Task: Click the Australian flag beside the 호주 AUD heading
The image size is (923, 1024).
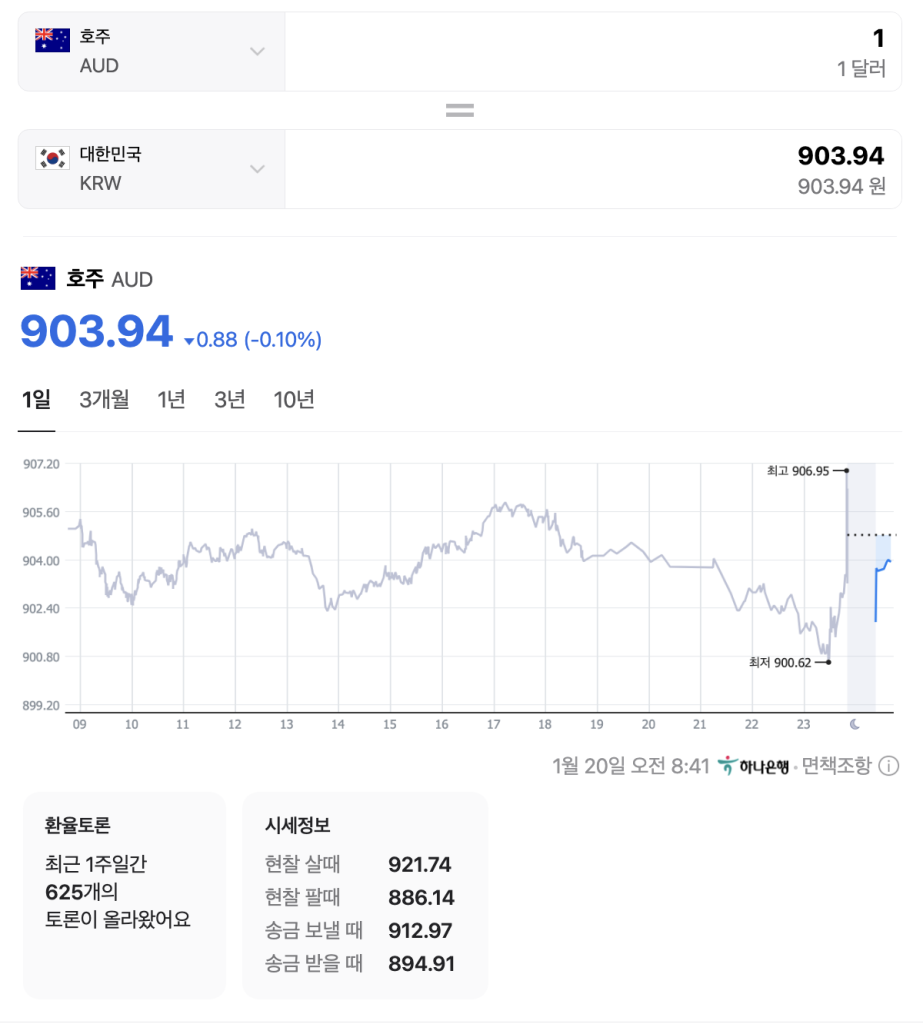Action: [38, 278]
